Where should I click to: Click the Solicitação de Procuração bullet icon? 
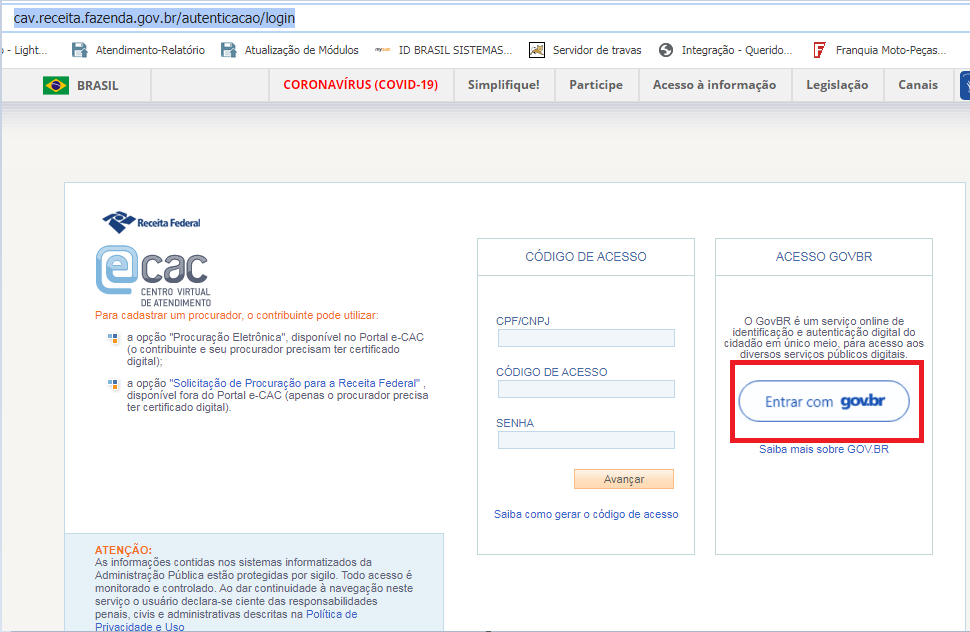tap(113, 384)
